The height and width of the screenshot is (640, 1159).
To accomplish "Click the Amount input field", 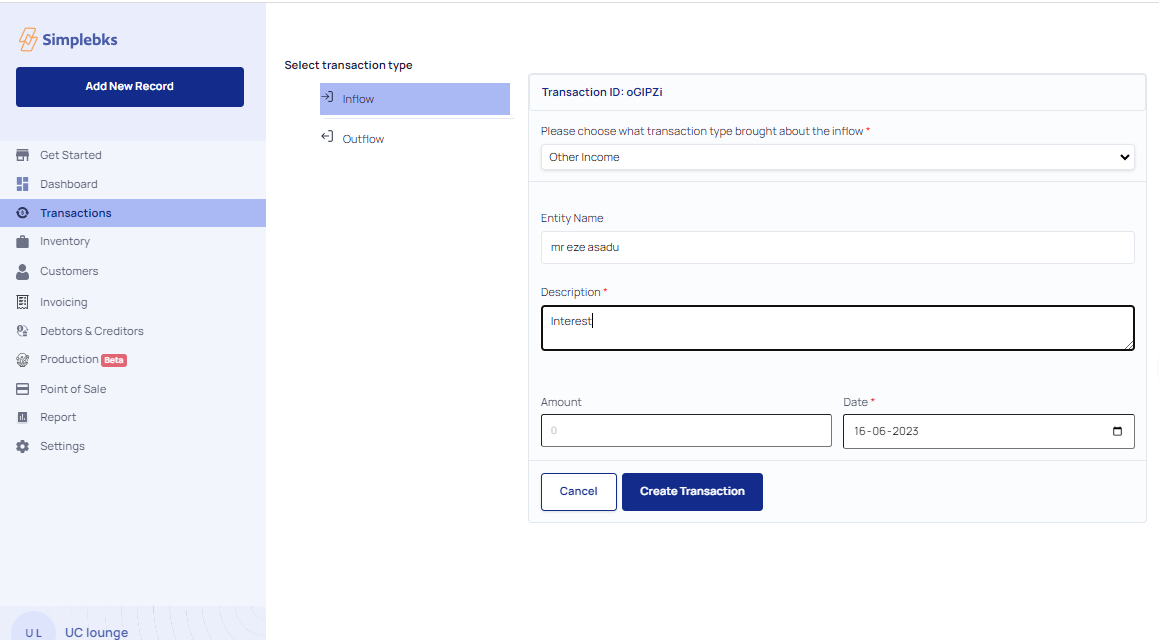I will pyautogui.click(x=686, y=430).
